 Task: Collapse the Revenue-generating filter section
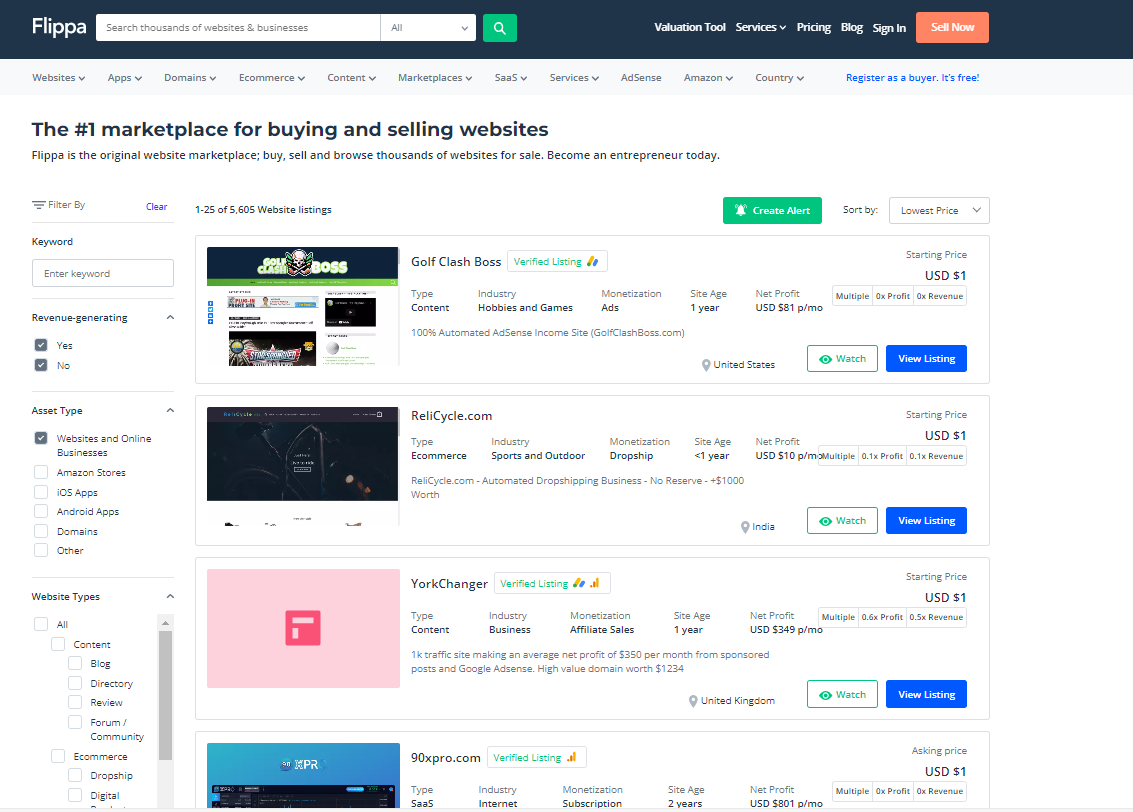pos(171,317)
